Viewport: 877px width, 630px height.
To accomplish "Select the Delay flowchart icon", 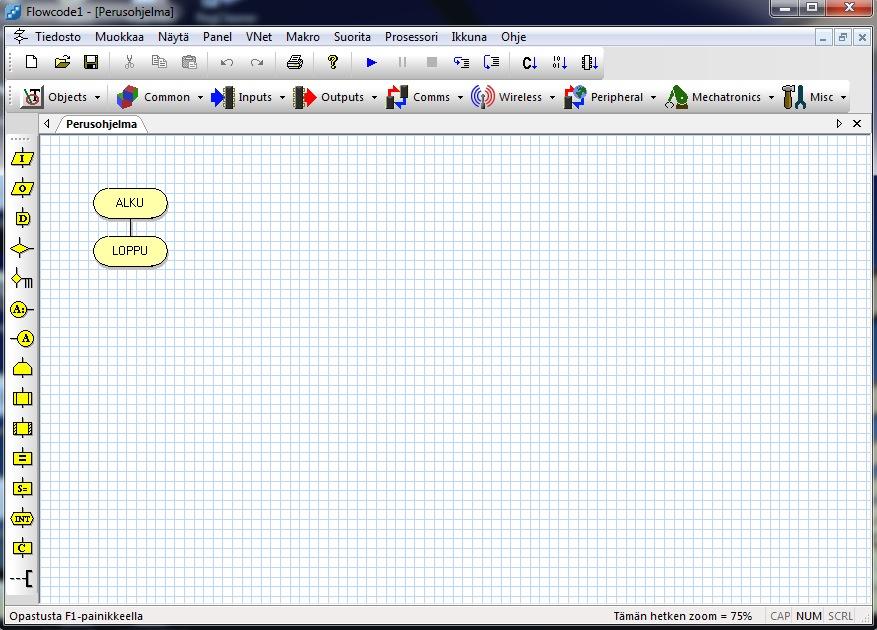I will coord(22,219).
